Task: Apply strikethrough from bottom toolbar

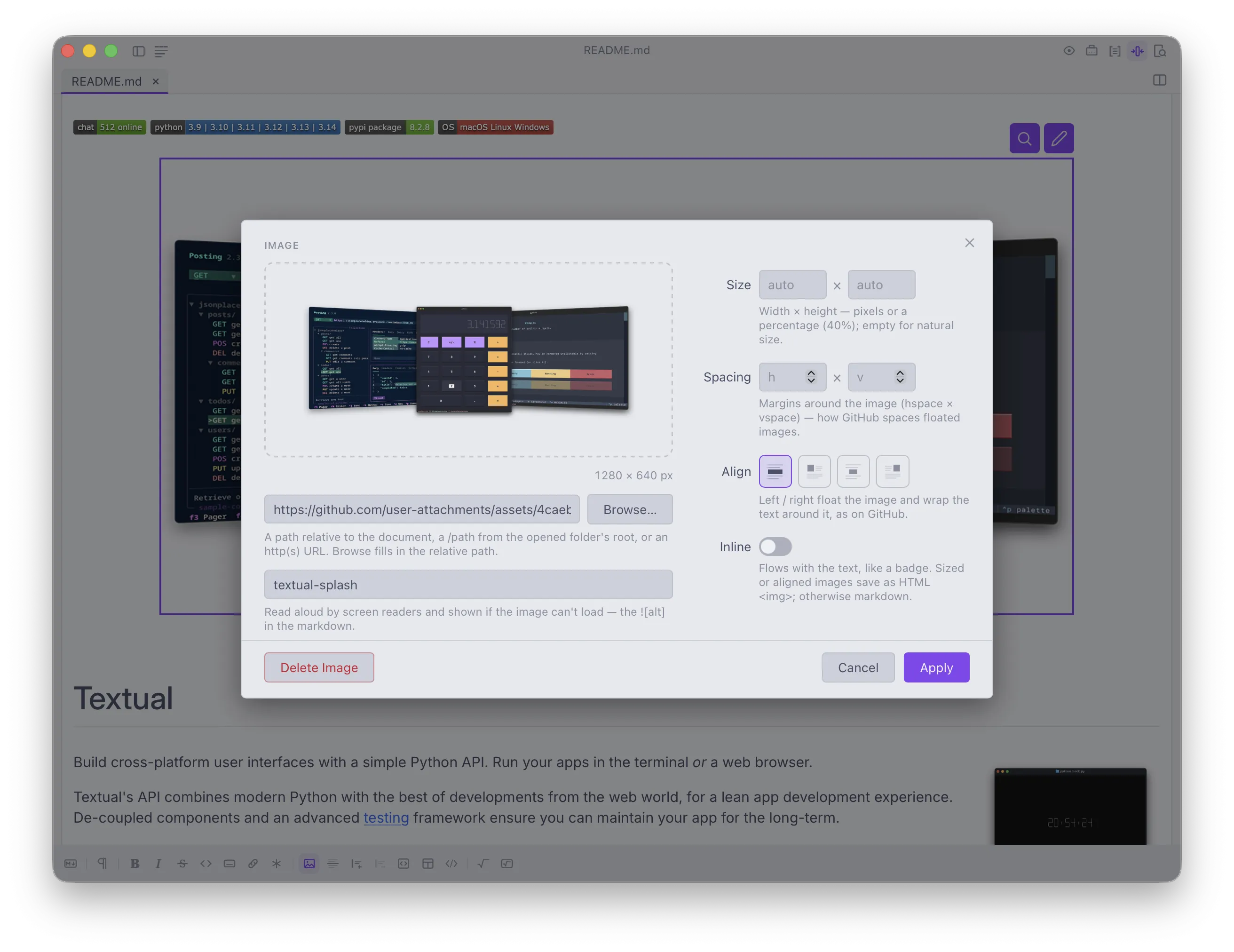Action: 182,863
